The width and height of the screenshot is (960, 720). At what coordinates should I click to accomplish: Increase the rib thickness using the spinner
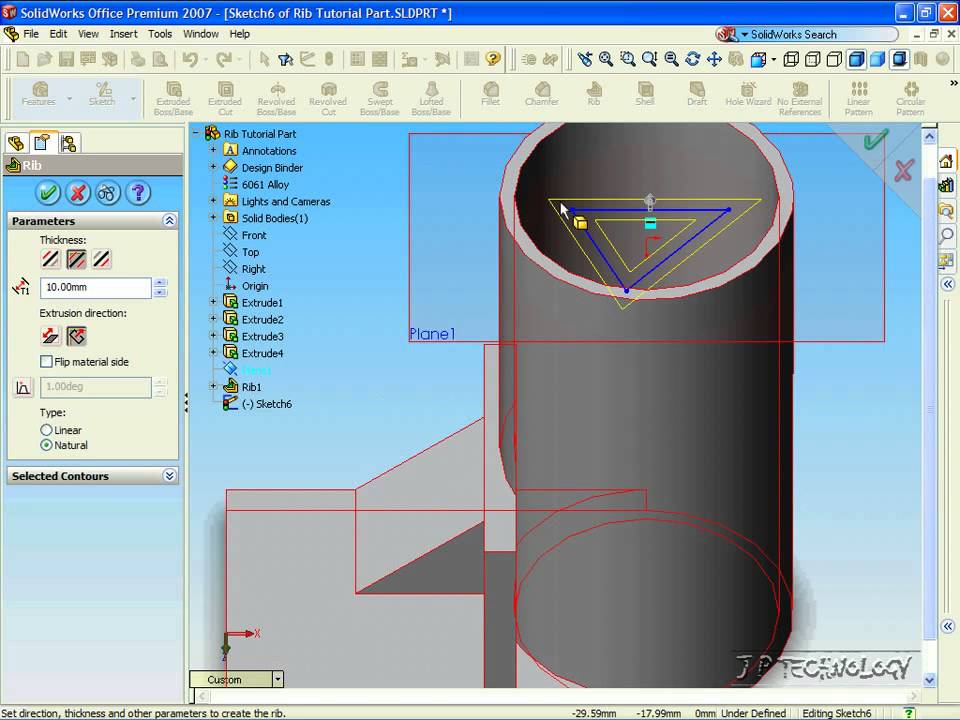(160, 282)
